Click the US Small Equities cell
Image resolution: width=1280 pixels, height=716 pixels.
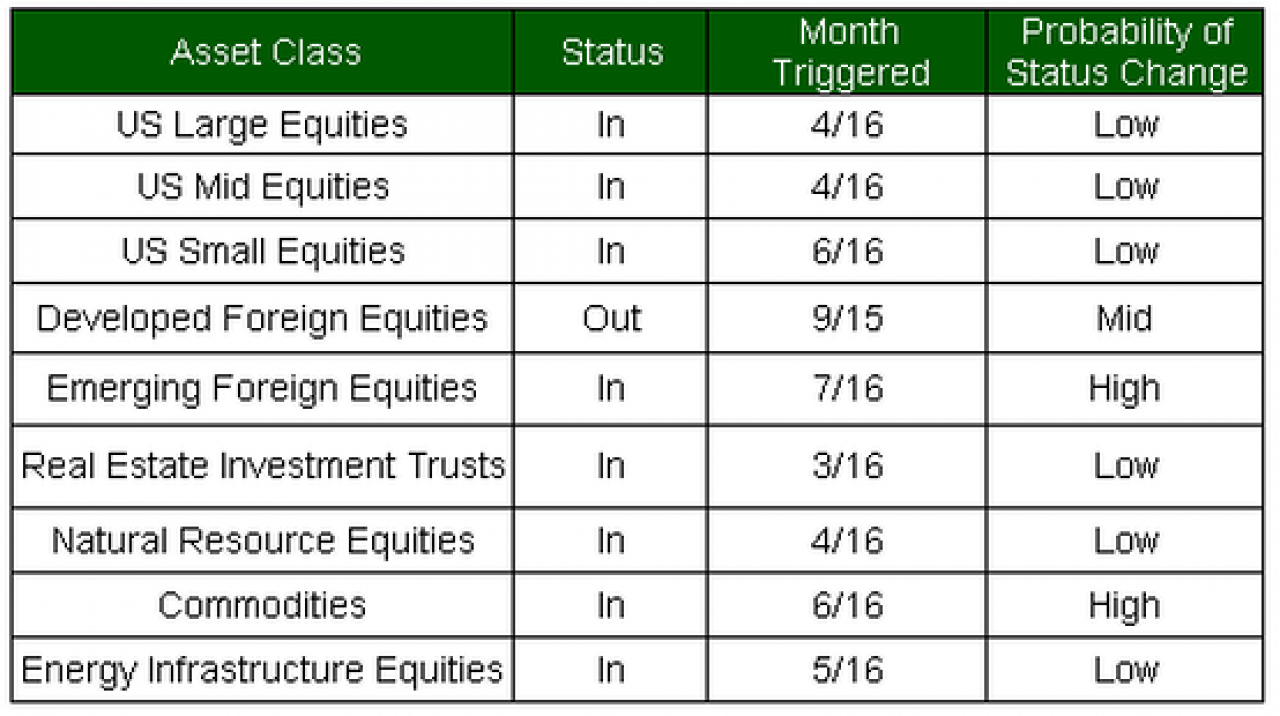pyautogui.click(x=264, y=251)
